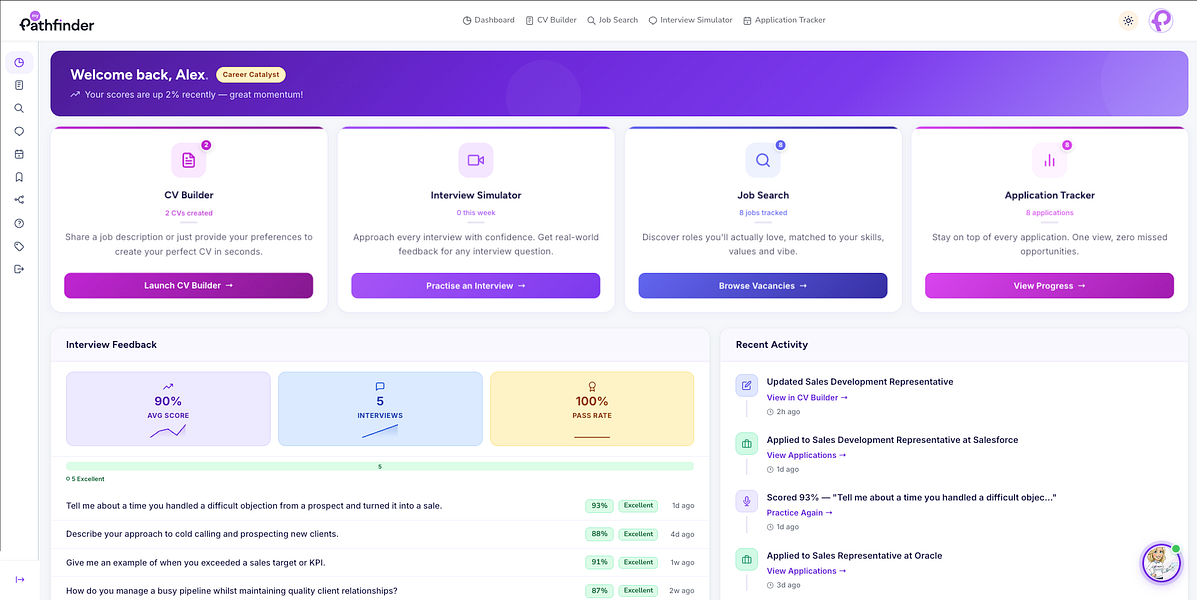Click the my Pathfinder logo
Image resolution: width=1197 pixels, height=600 pixels.
(x=56, y=22)
